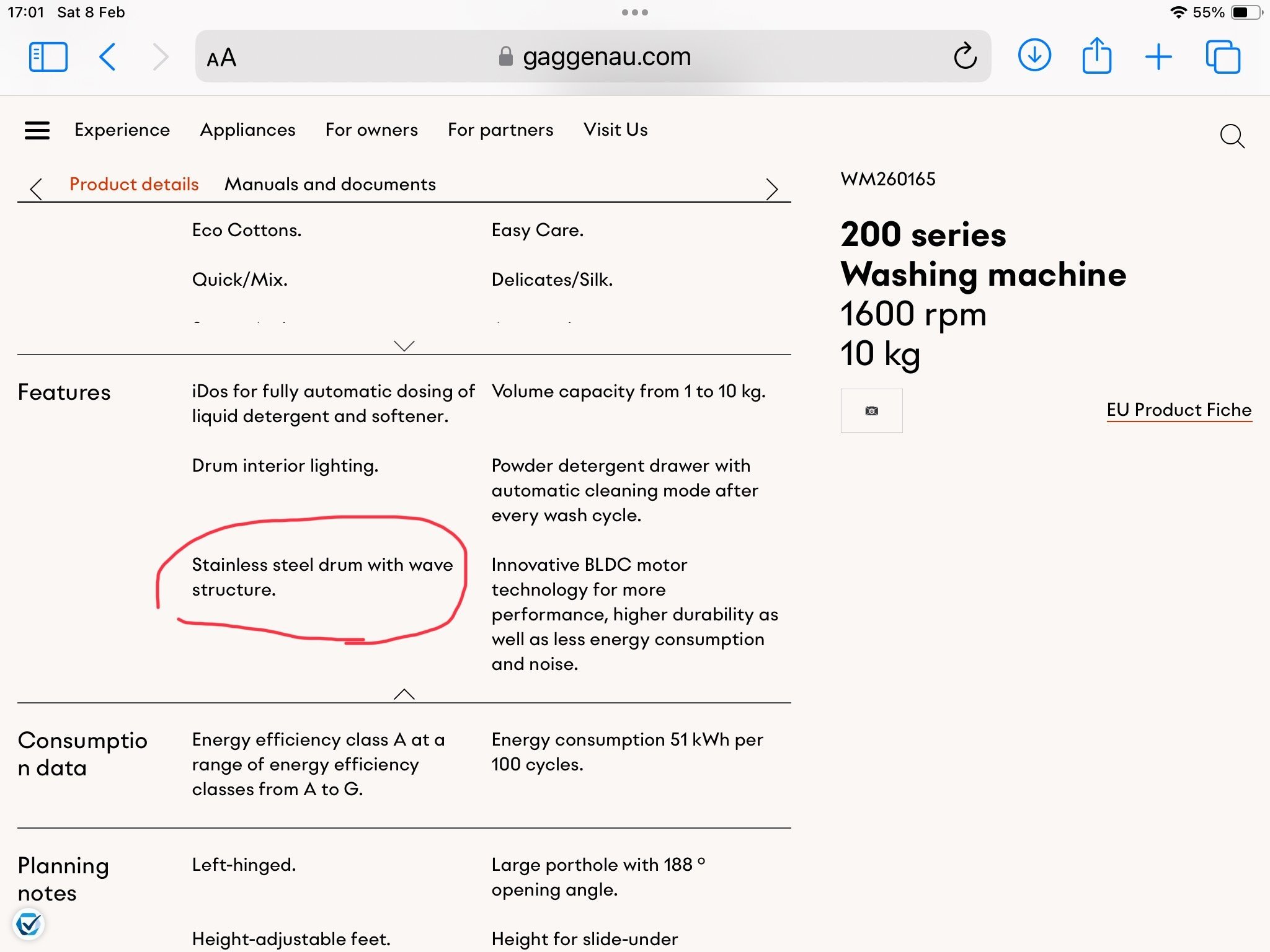Screen dimensions: 1270x952
Task: Select the 'Height for slide-under' text
Action: [585, 939]
